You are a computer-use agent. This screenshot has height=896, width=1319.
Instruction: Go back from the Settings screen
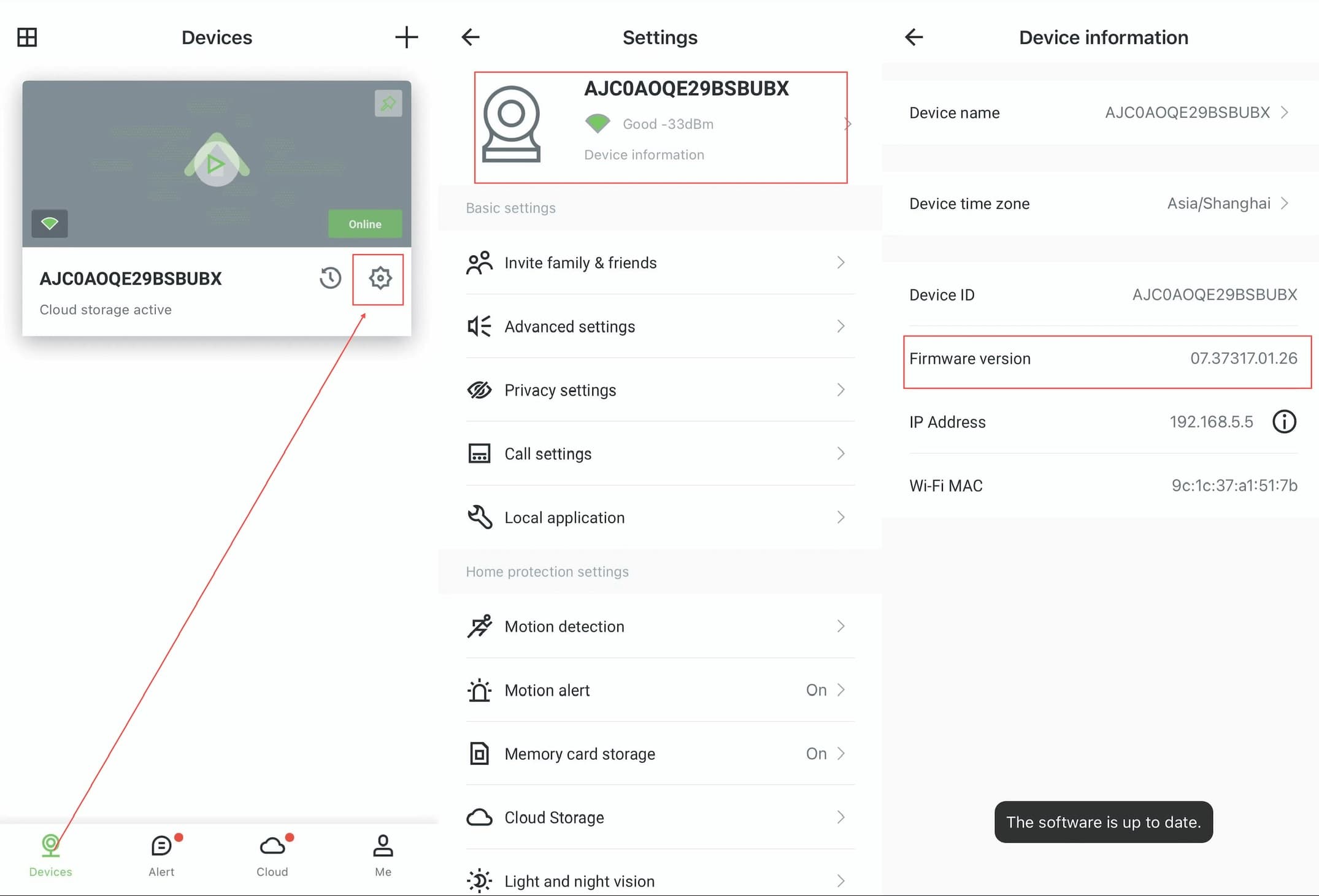coord(471,37)
